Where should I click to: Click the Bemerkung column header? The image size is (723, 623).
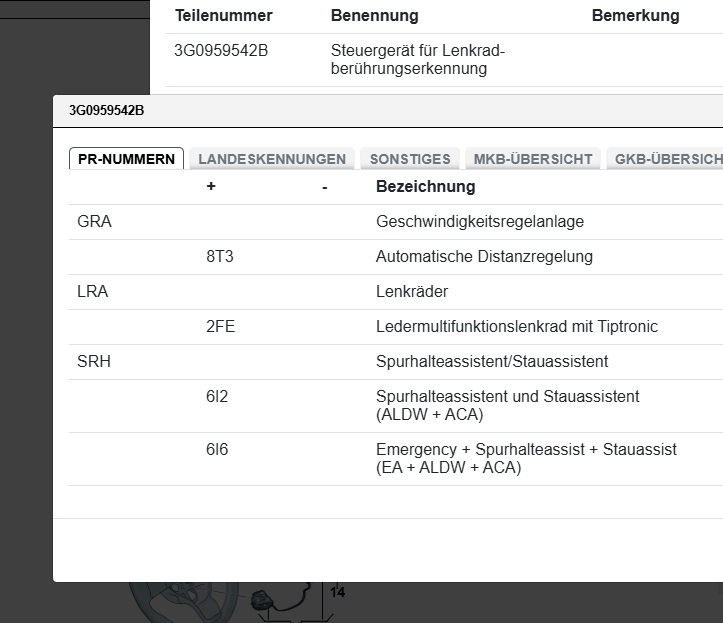[635, 16]
